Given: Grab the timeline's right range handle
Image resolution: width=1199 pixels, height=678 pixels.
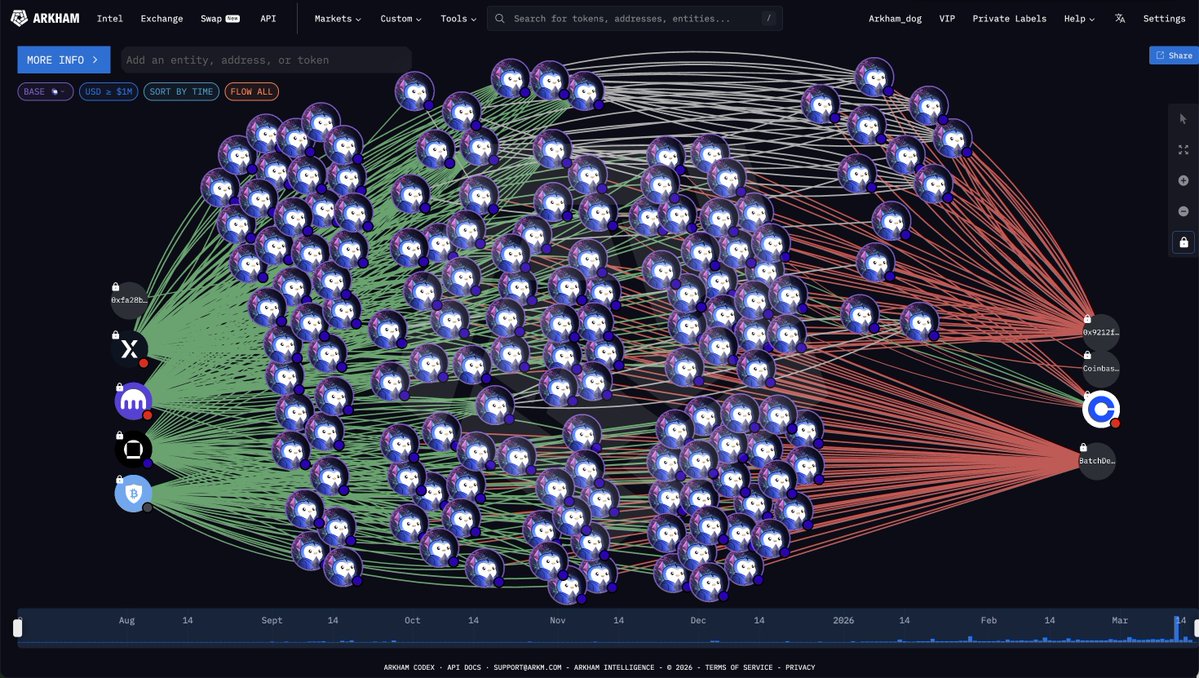Looking at the screenshot, I should (x=1196, y=628).
